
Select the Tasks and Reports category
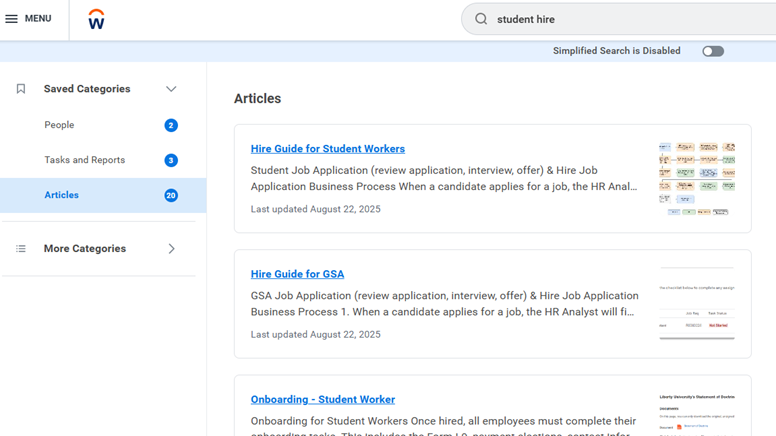click(84, 160)
